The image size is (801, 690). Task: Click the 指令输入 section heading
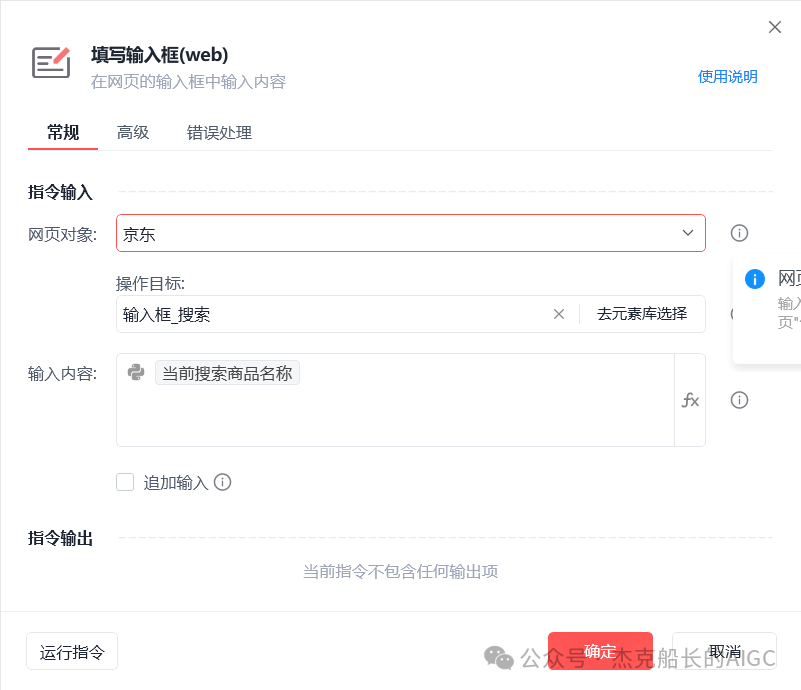tap(60, 192)
